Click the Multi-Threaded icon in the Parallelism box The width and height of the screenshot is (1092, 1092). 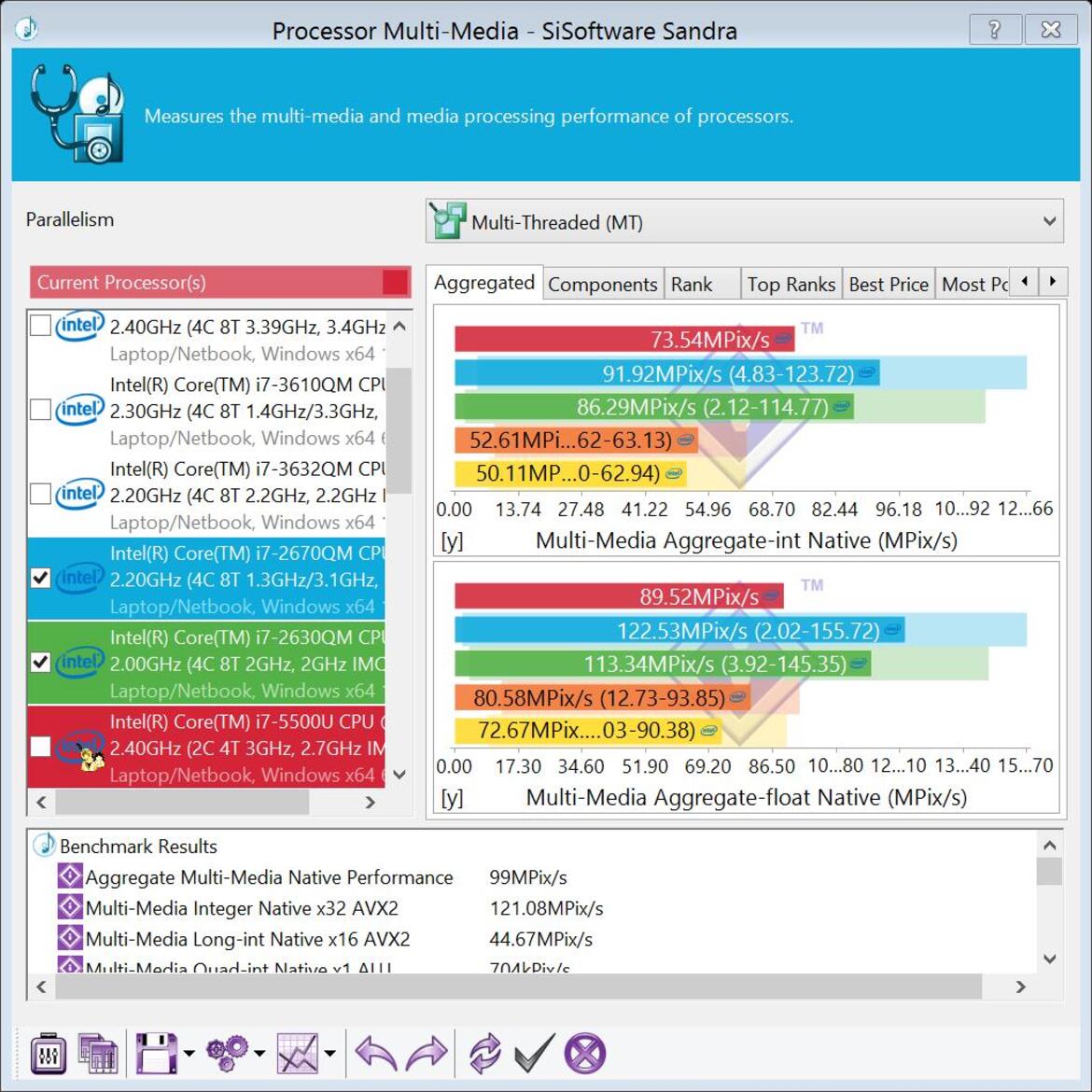(447, 221)
